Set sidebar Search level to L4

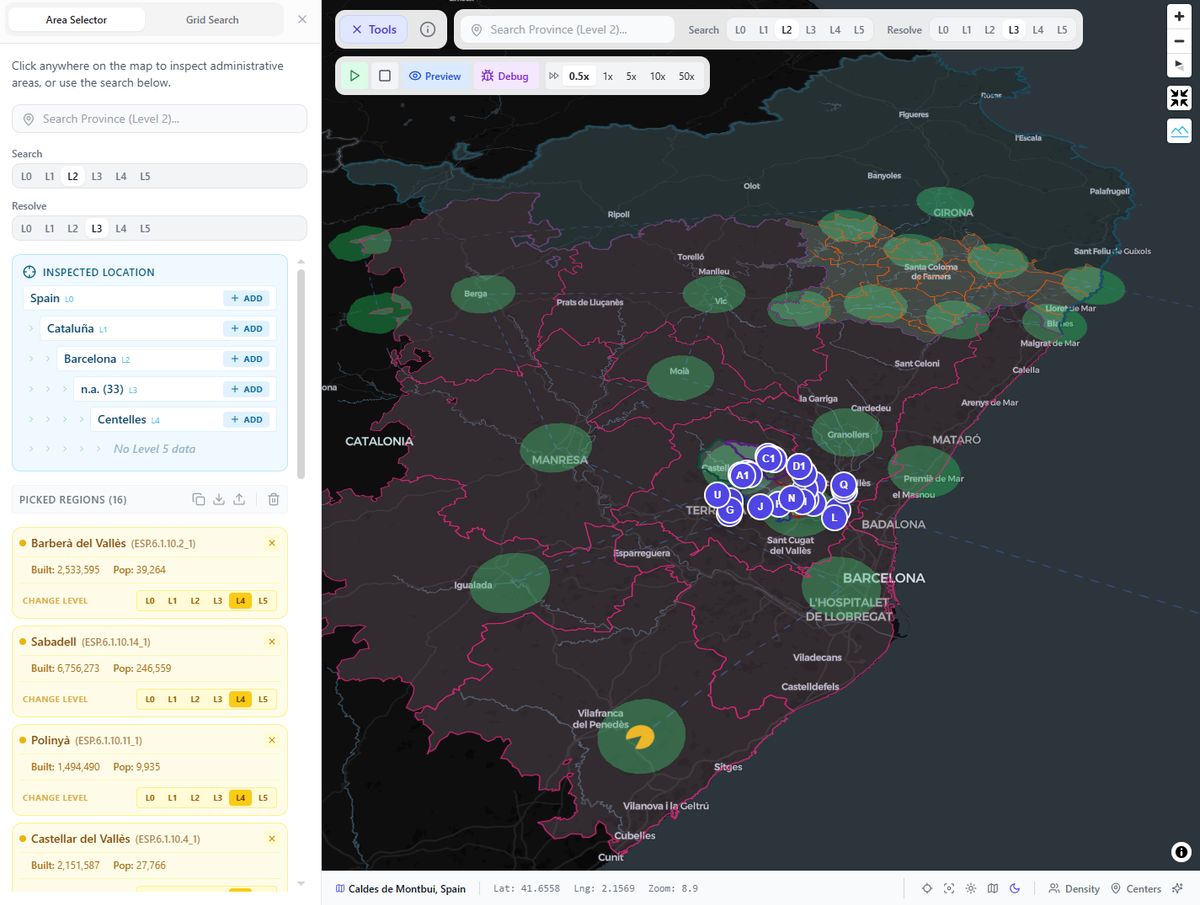point(121,176)
